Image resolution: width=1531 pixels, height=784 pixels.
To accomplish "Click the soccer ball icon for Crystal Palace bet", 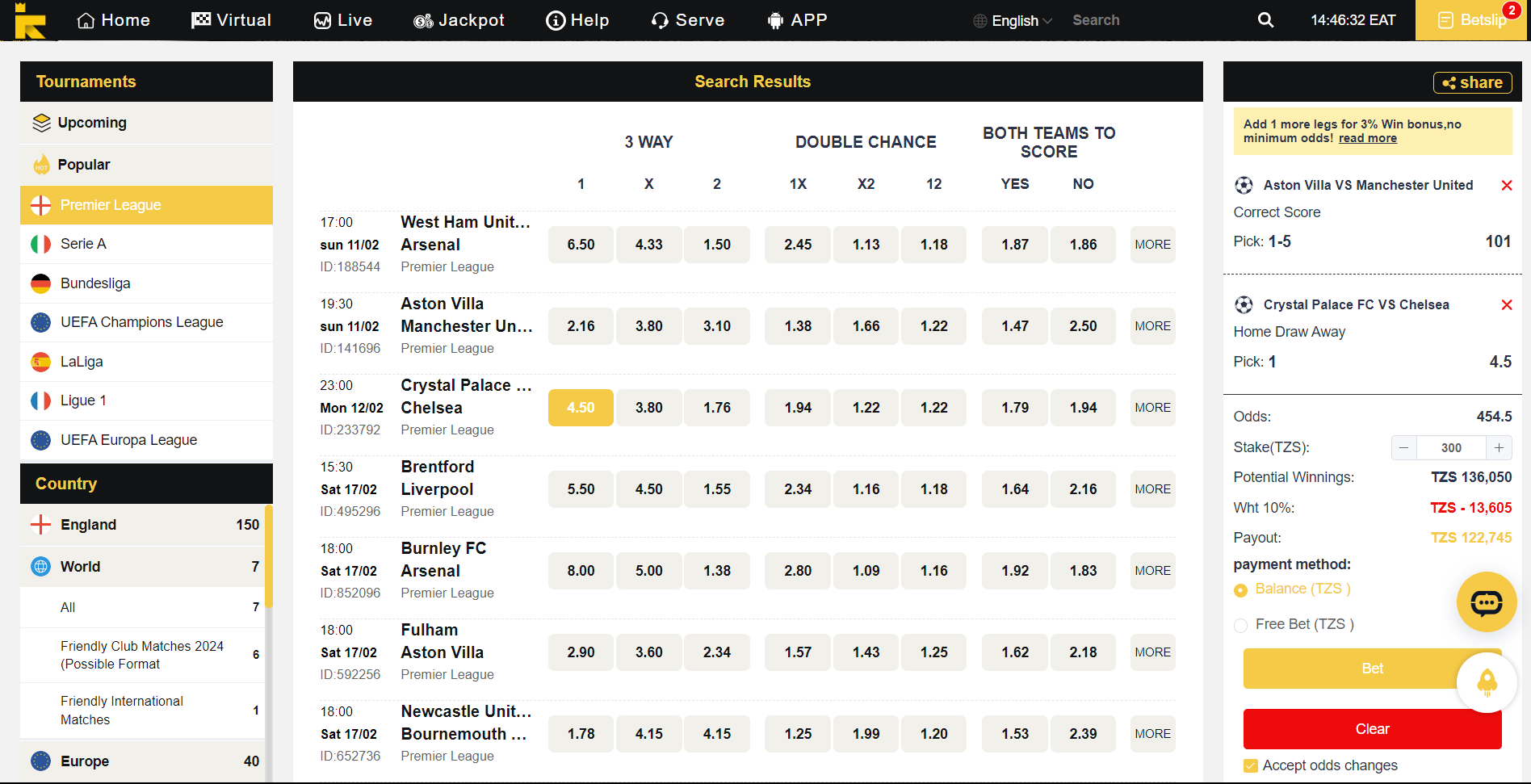I will click(x=1244, y=305).
